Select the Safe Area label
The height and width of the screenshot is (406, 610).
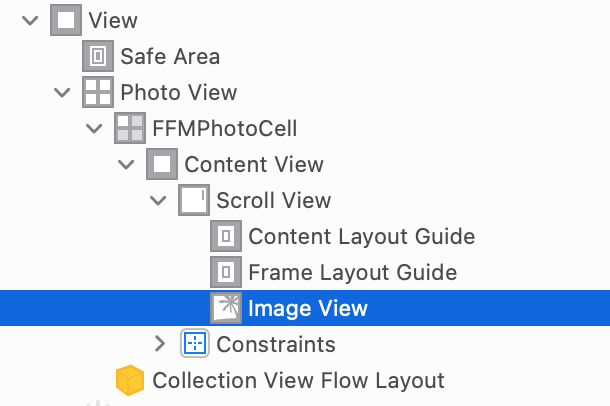170,56
